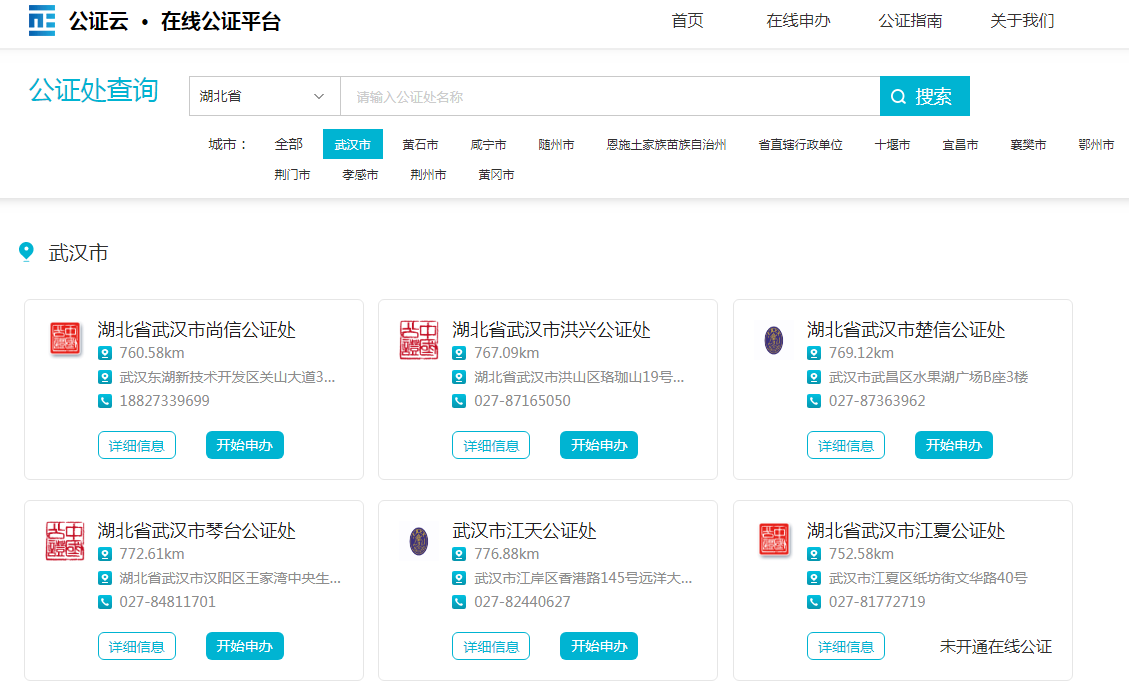
Task: Click the red seal logo of 尚信公证处
Action: tap(65, 339)
